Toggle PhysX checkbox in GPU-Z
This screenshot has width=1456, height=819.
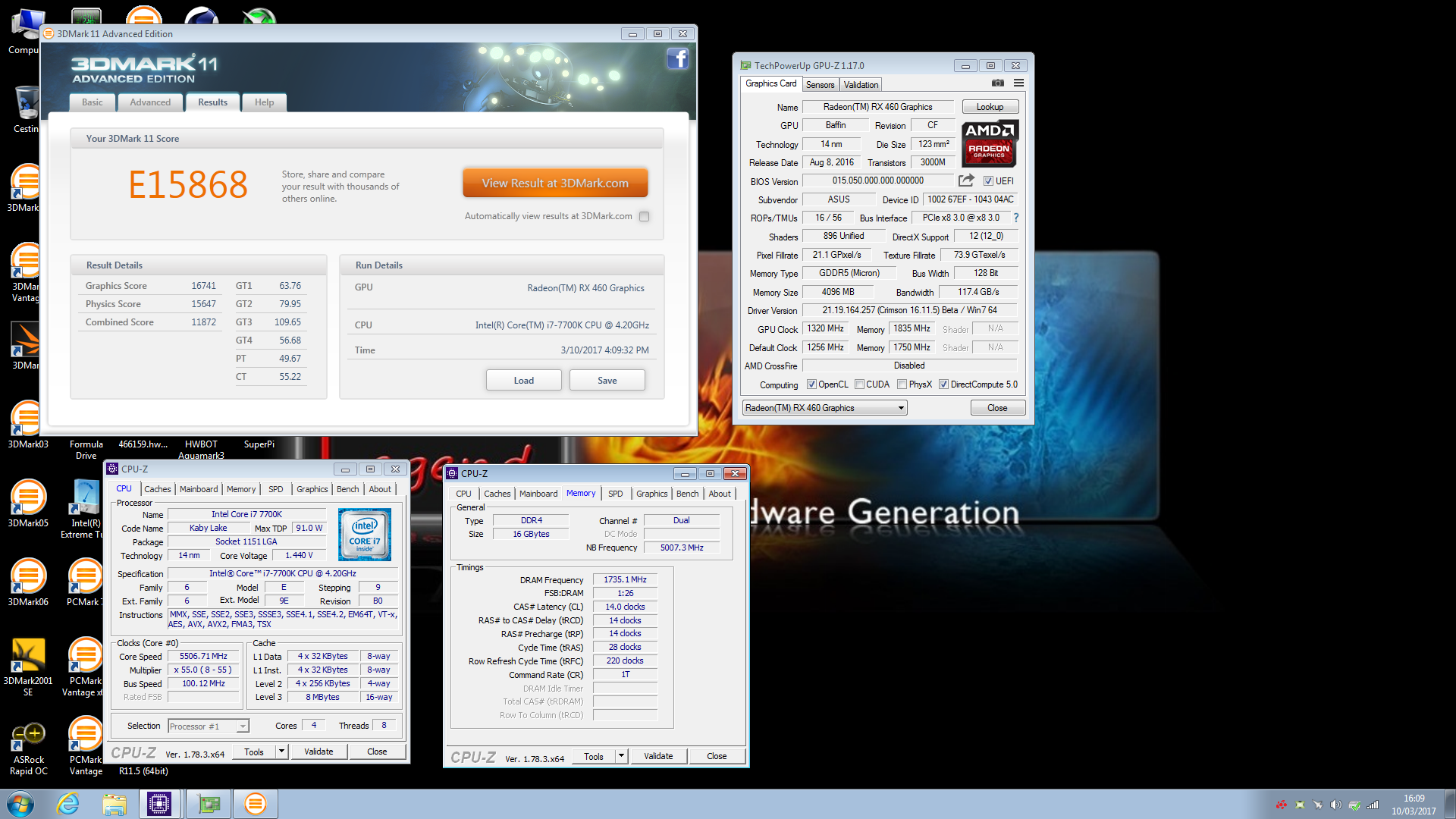(902, 384)
